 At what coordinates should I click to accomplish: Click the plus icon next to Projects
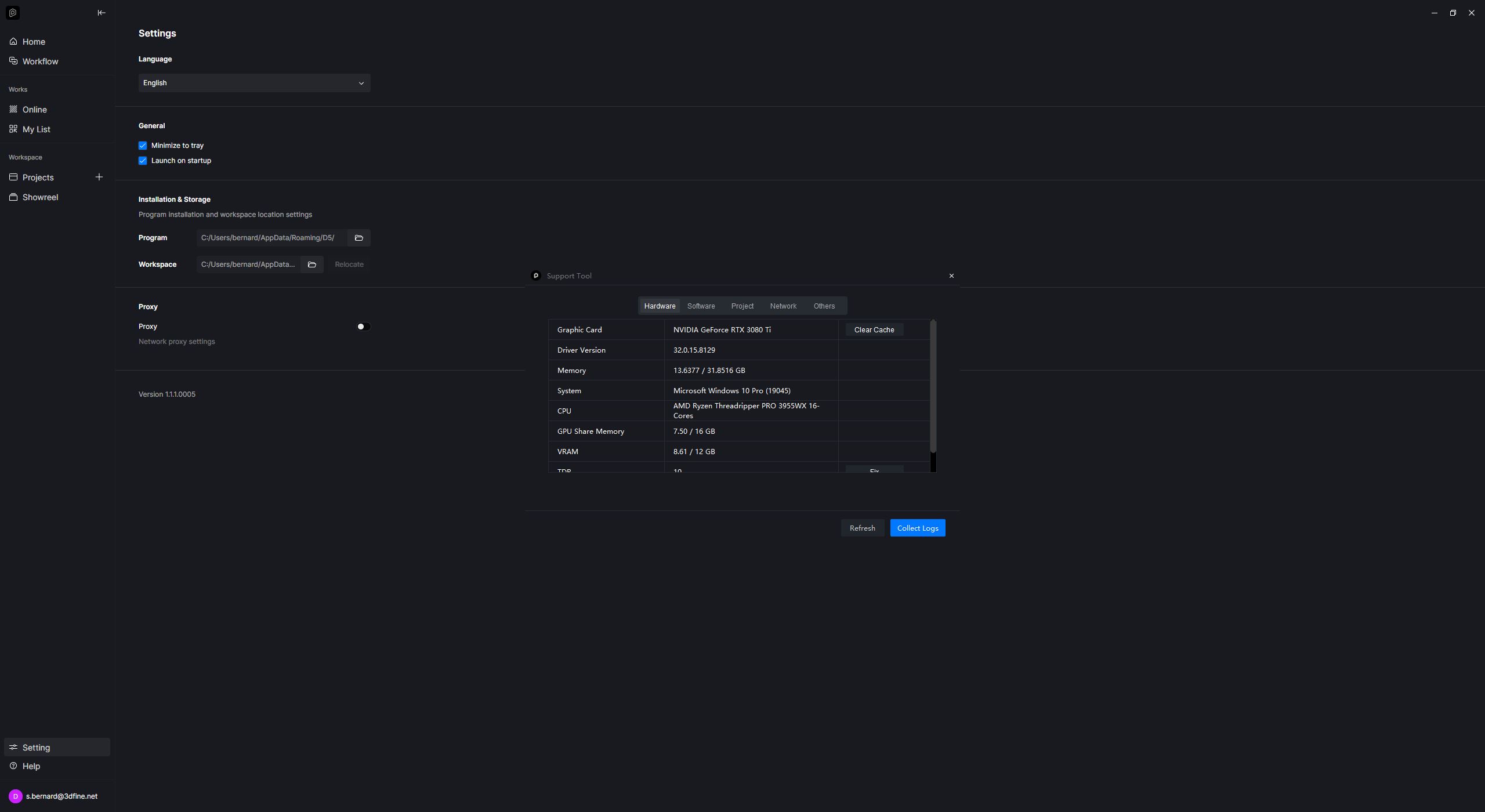coord(99,177)
